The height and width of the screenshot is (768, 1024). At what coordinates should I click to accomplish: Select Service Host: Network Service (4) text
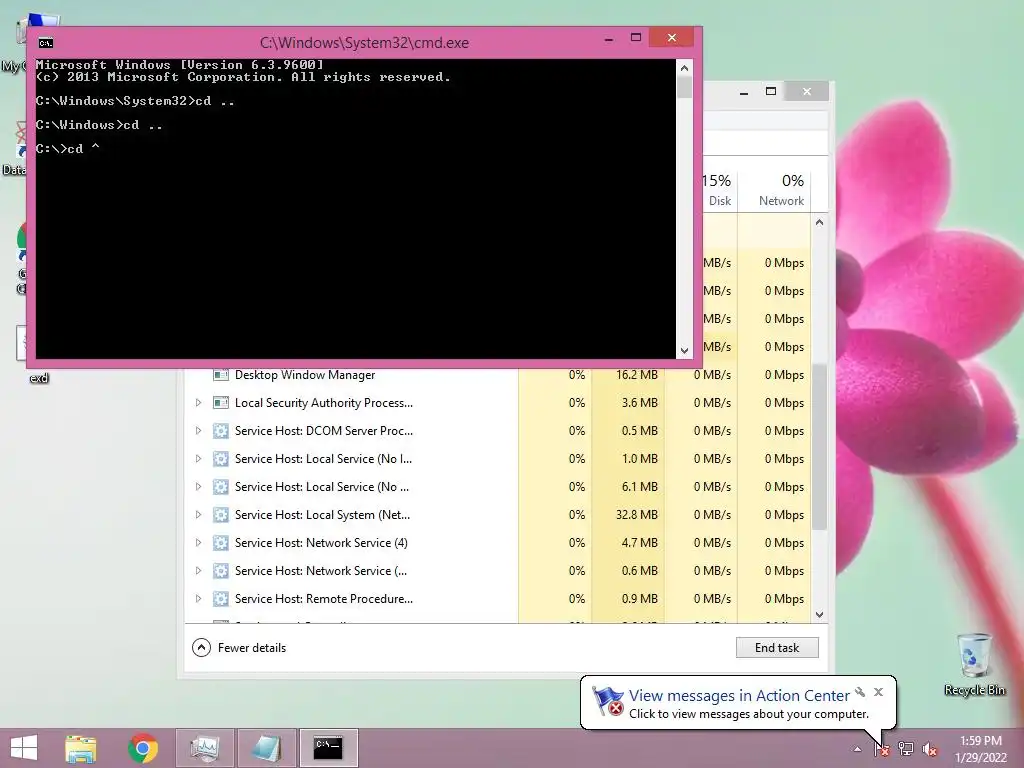(321, 543)
